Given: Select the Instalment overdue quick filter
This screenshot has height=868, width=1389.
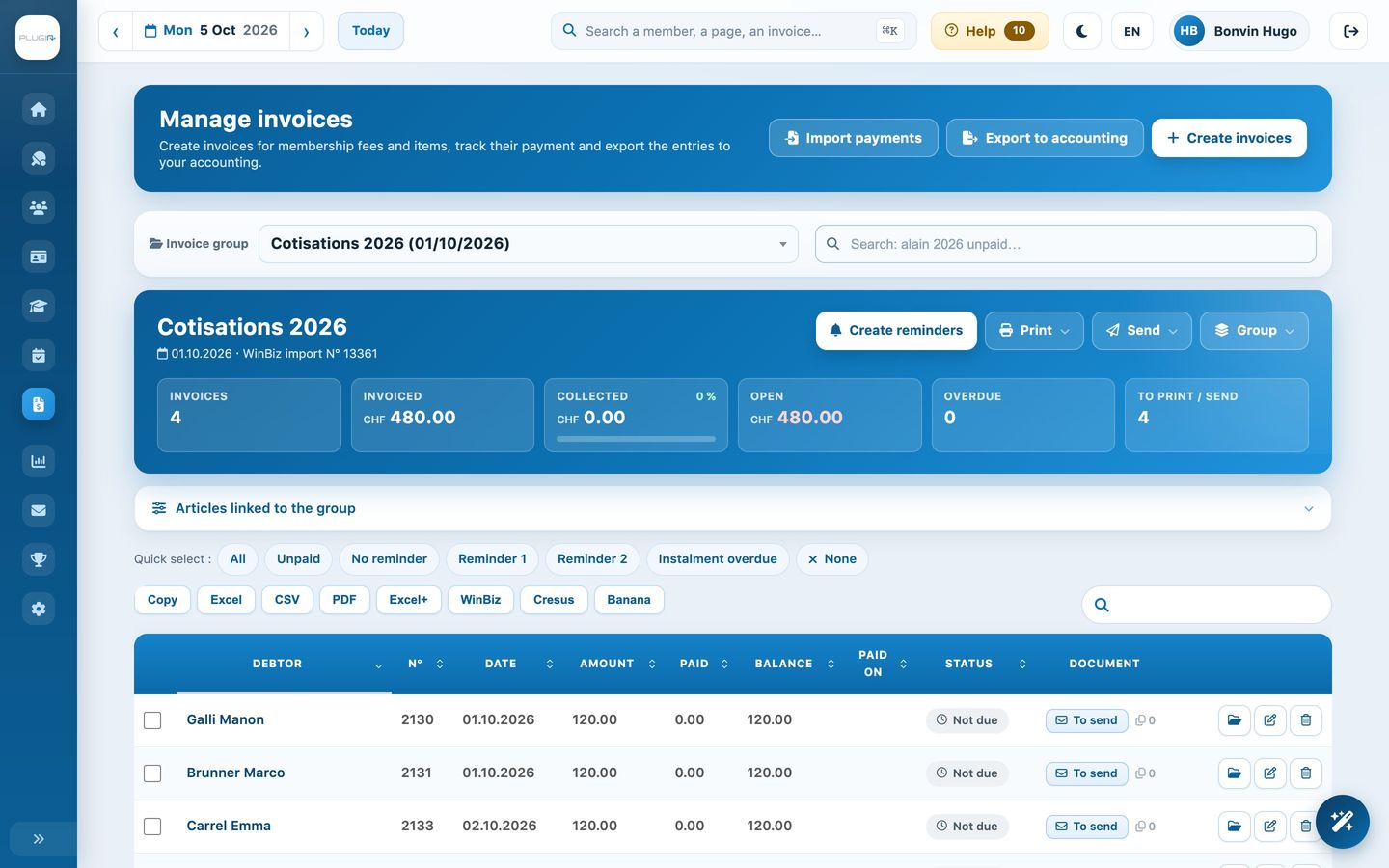Looking at the screenshot, I should pos(718,559).
